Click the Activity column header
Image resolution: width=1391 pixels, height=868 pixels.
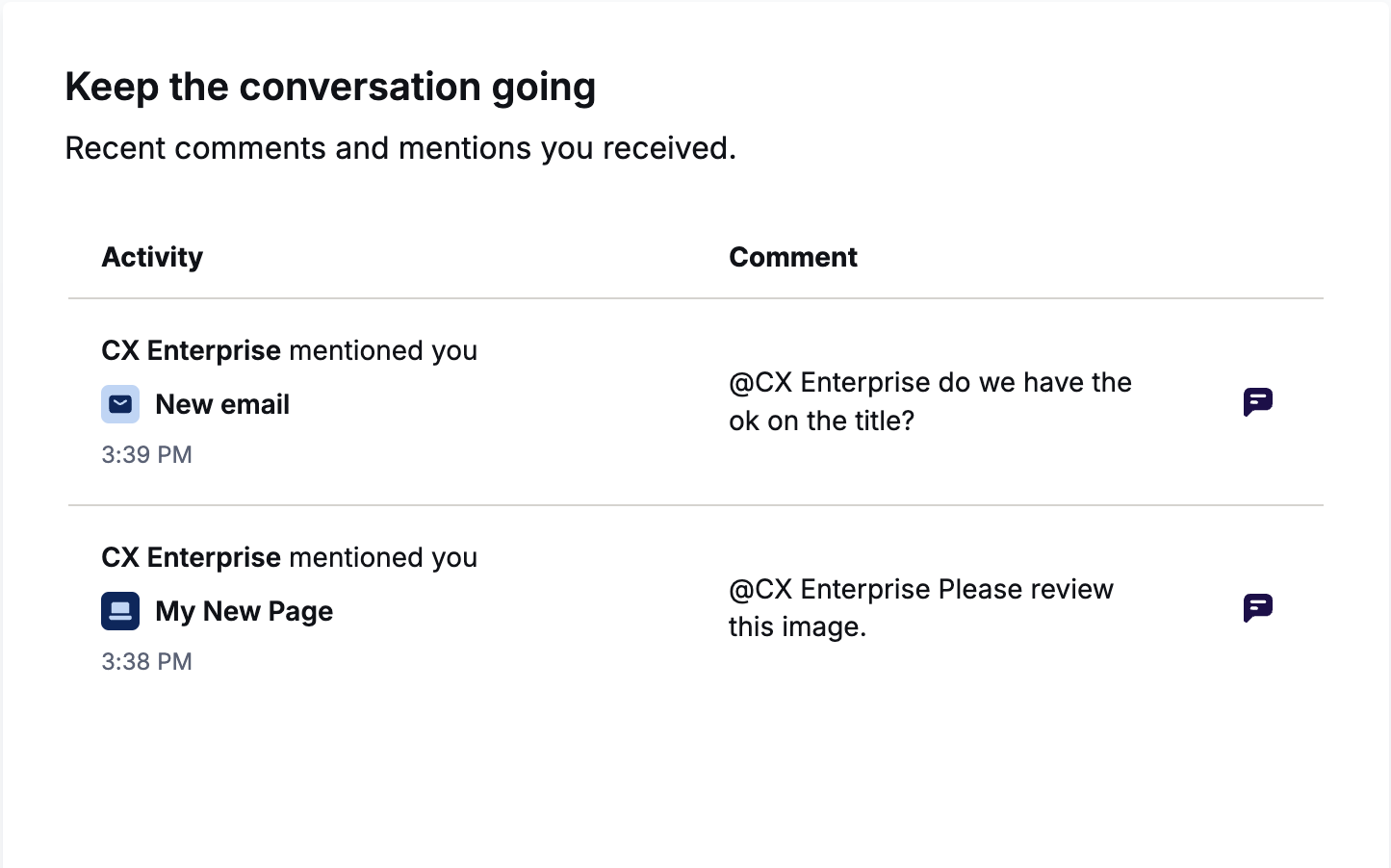(x=152, y=257)
